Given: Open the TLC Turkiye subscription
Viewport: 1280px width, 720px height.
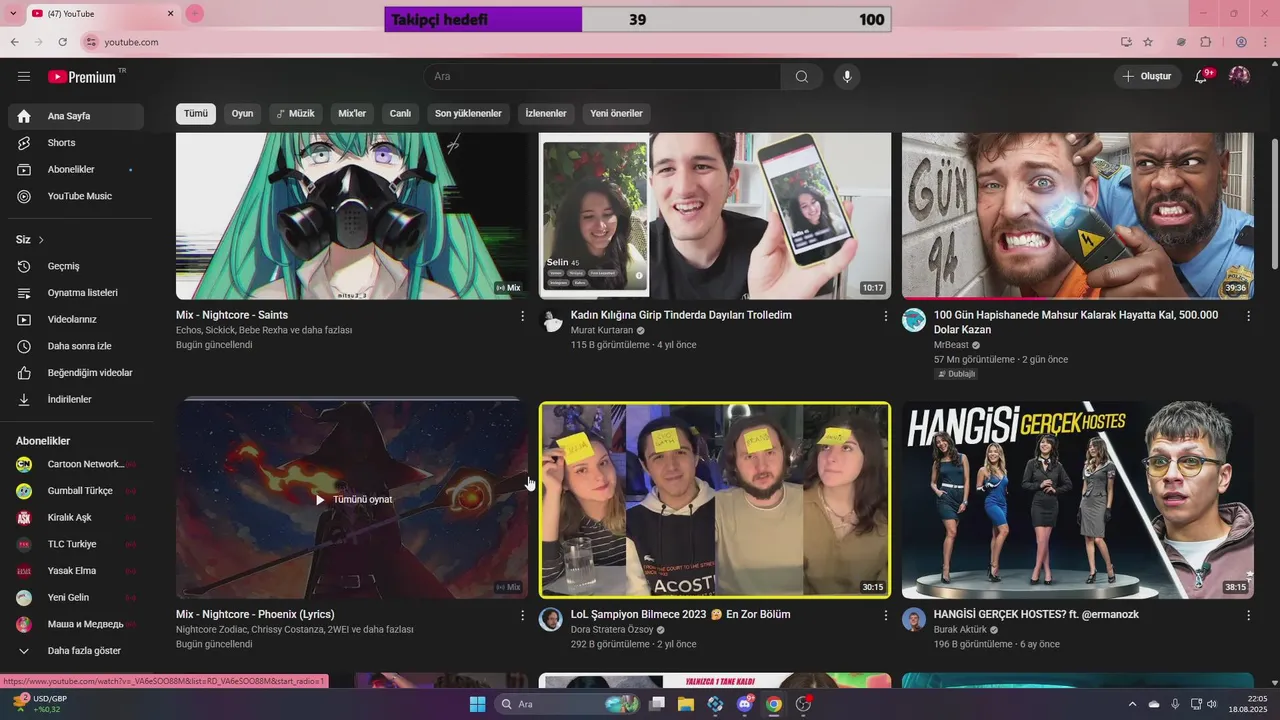Looking at the screenshot, I should 76,544.
